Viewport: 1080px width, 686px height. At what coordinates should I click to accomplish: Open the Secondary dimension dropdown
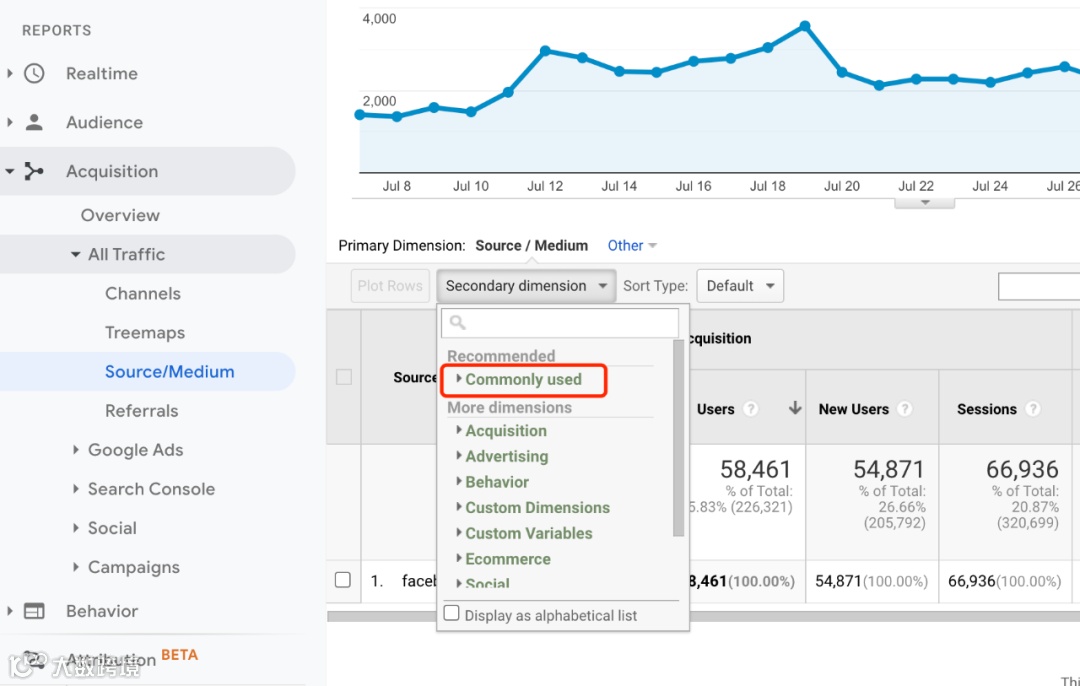pyautogui.click(x=526, y=286)
